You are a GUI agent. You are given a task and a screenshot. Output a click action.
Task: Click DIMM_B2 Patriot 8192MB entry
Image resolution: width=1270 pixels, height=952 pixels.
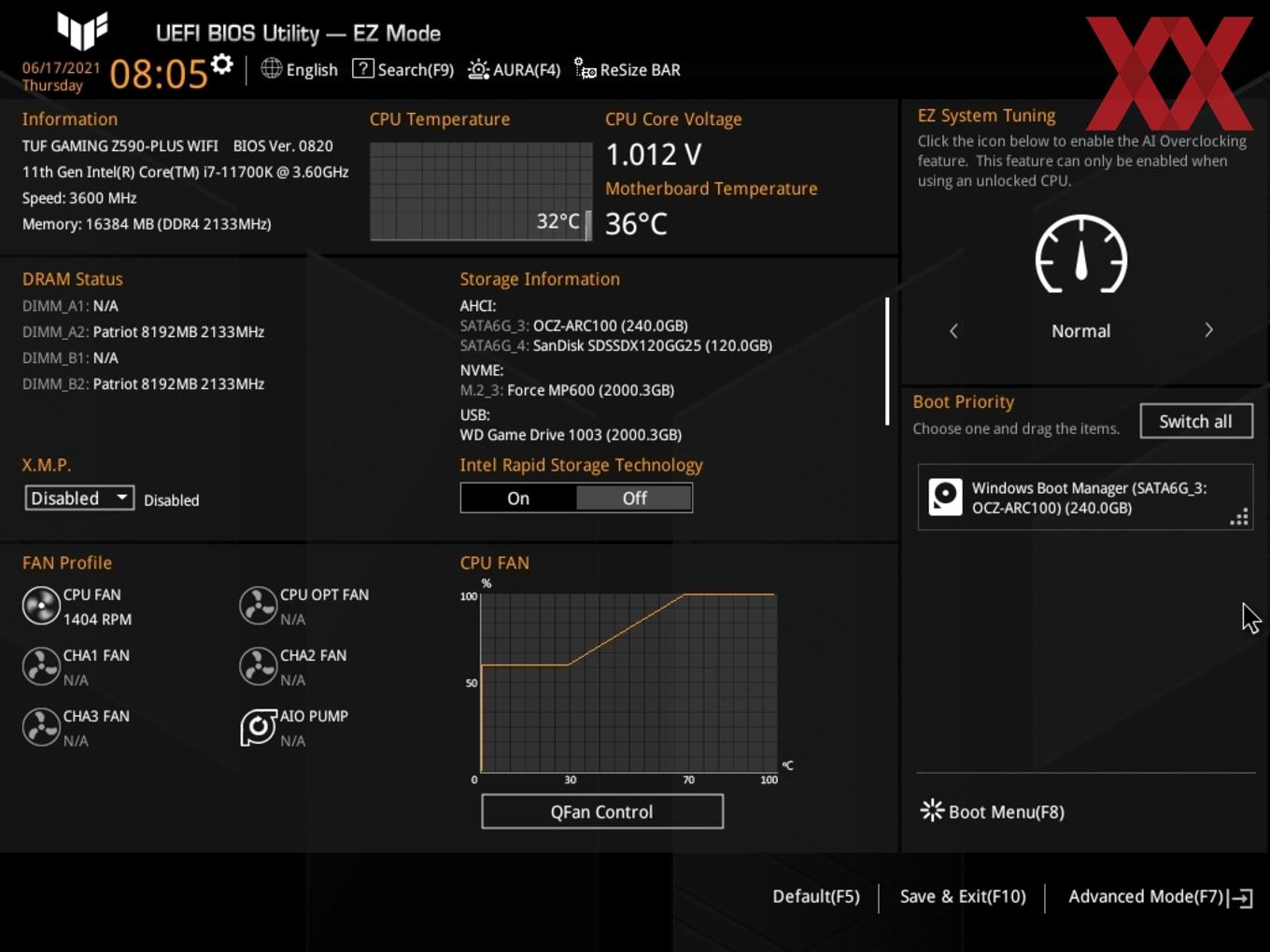[143, 384]
